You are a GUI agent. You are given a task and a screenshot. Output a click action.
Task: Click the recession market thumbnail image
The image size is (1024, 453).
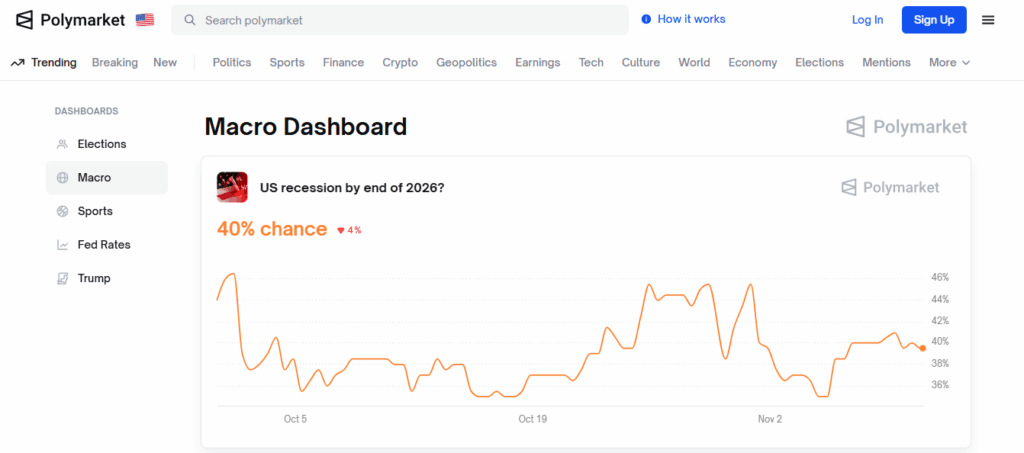coord(232,187)
